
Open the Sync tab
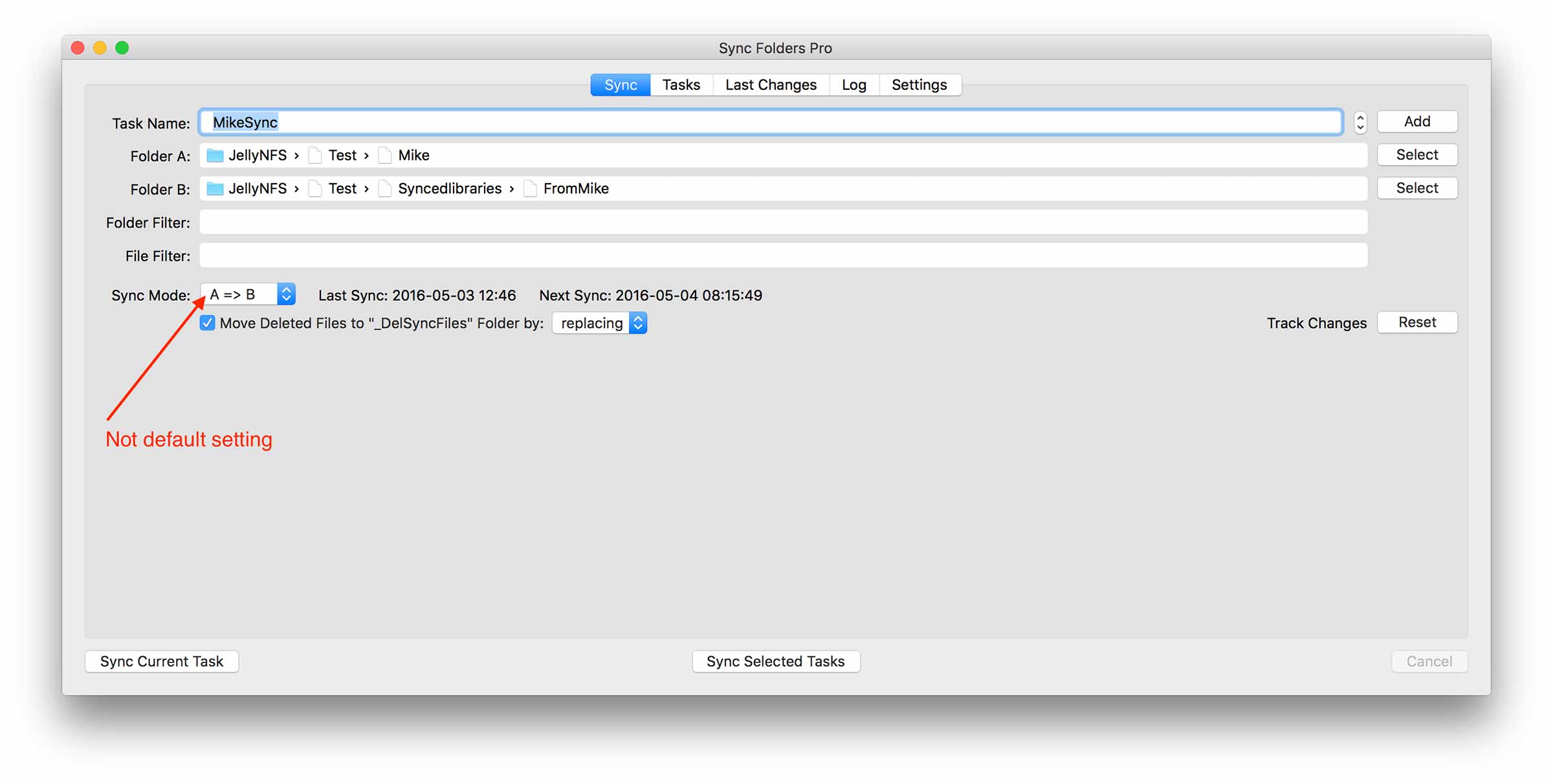pos(620,85)
